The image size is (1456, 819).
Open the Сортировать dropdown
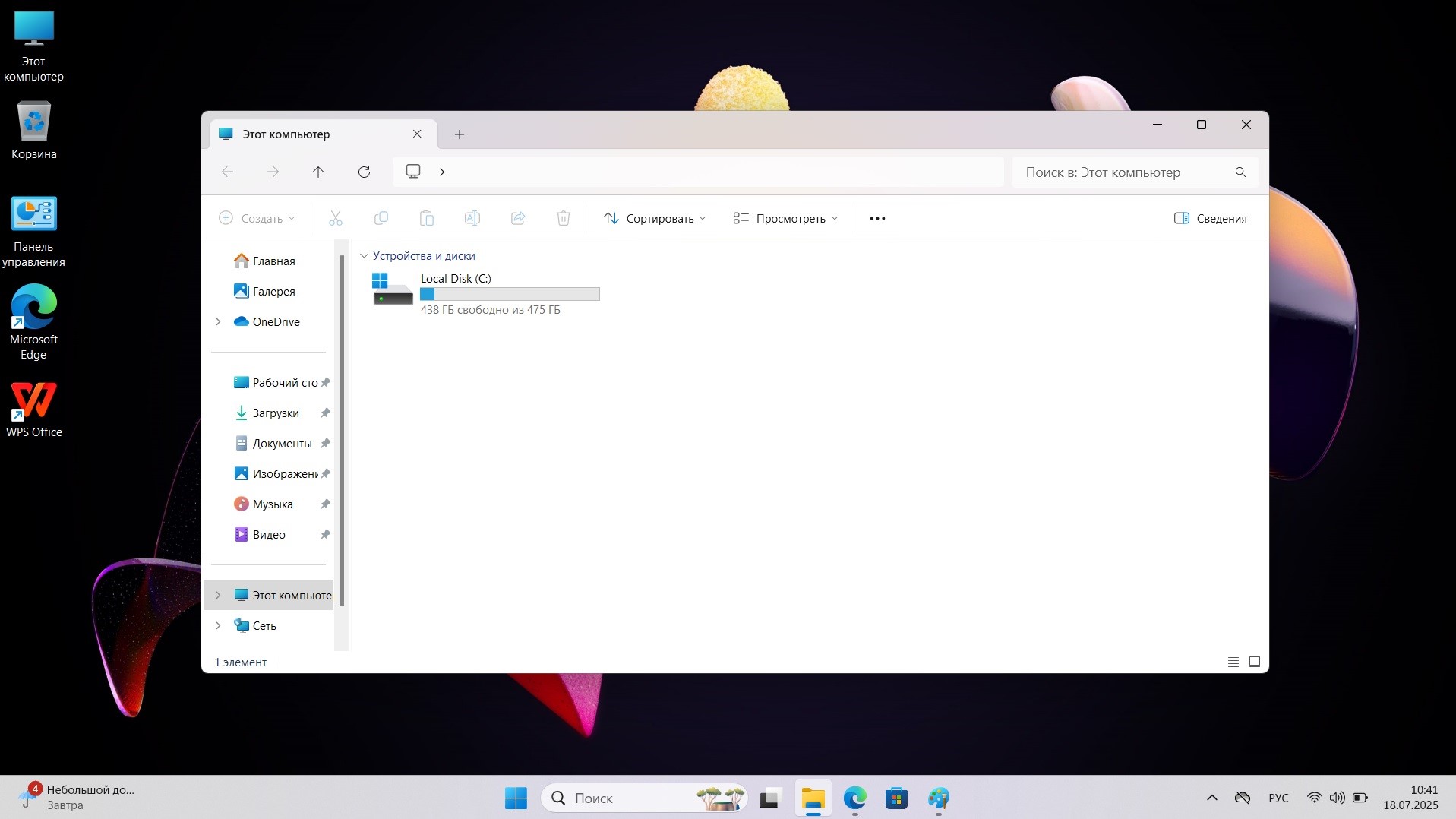pos(655,219)
